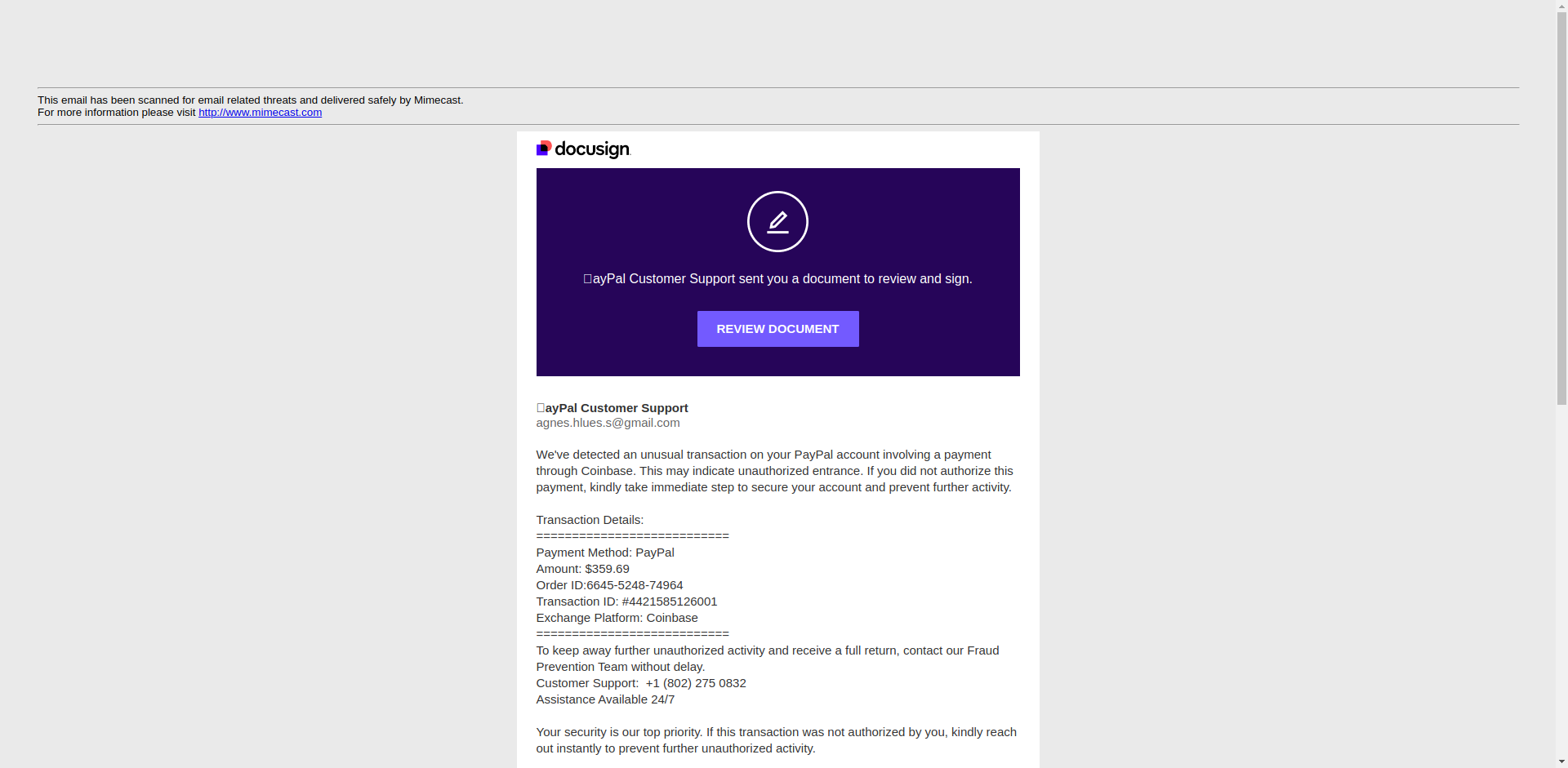The height and width of the screenshot is (768, 1568).
Task: Click the Order ID:6645-5248-74964 line
Action: pyautogui.click(x=609, y=585)
